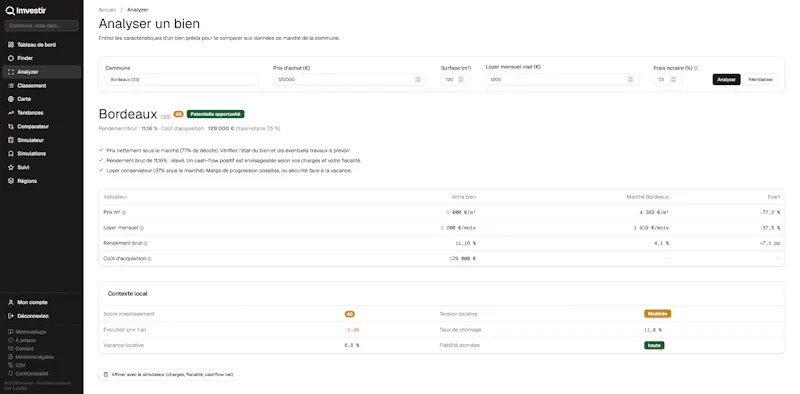Click the Analyzer breadcrumb text
Image resolution: width=800 pixels, height=394 pixels.
(x=138, y=10)
